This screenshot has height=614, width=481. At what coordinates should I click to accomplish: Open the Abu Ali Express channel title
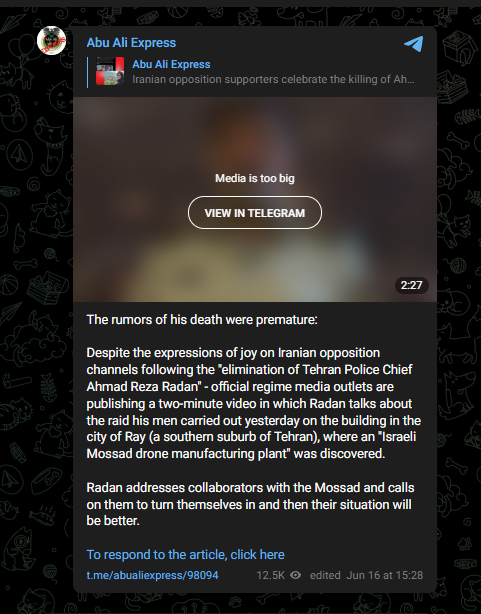point(131,42)
